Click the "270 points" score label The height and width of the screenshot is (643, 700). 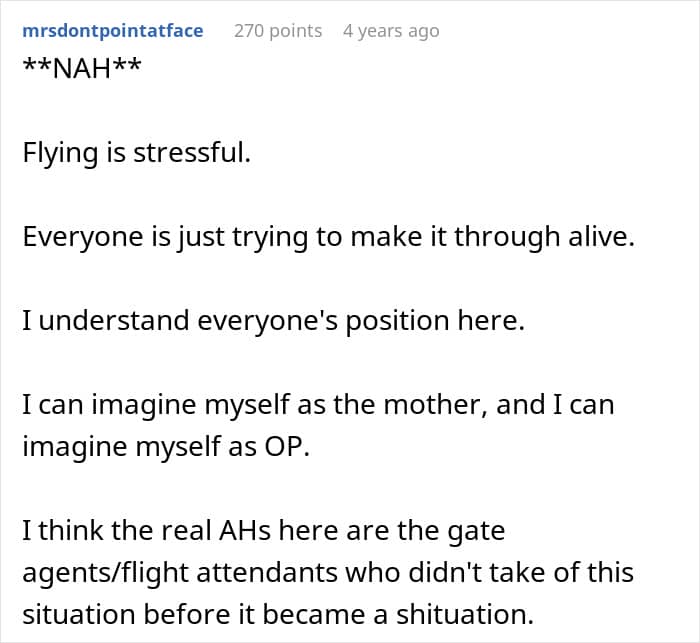(x=278, y=31)
